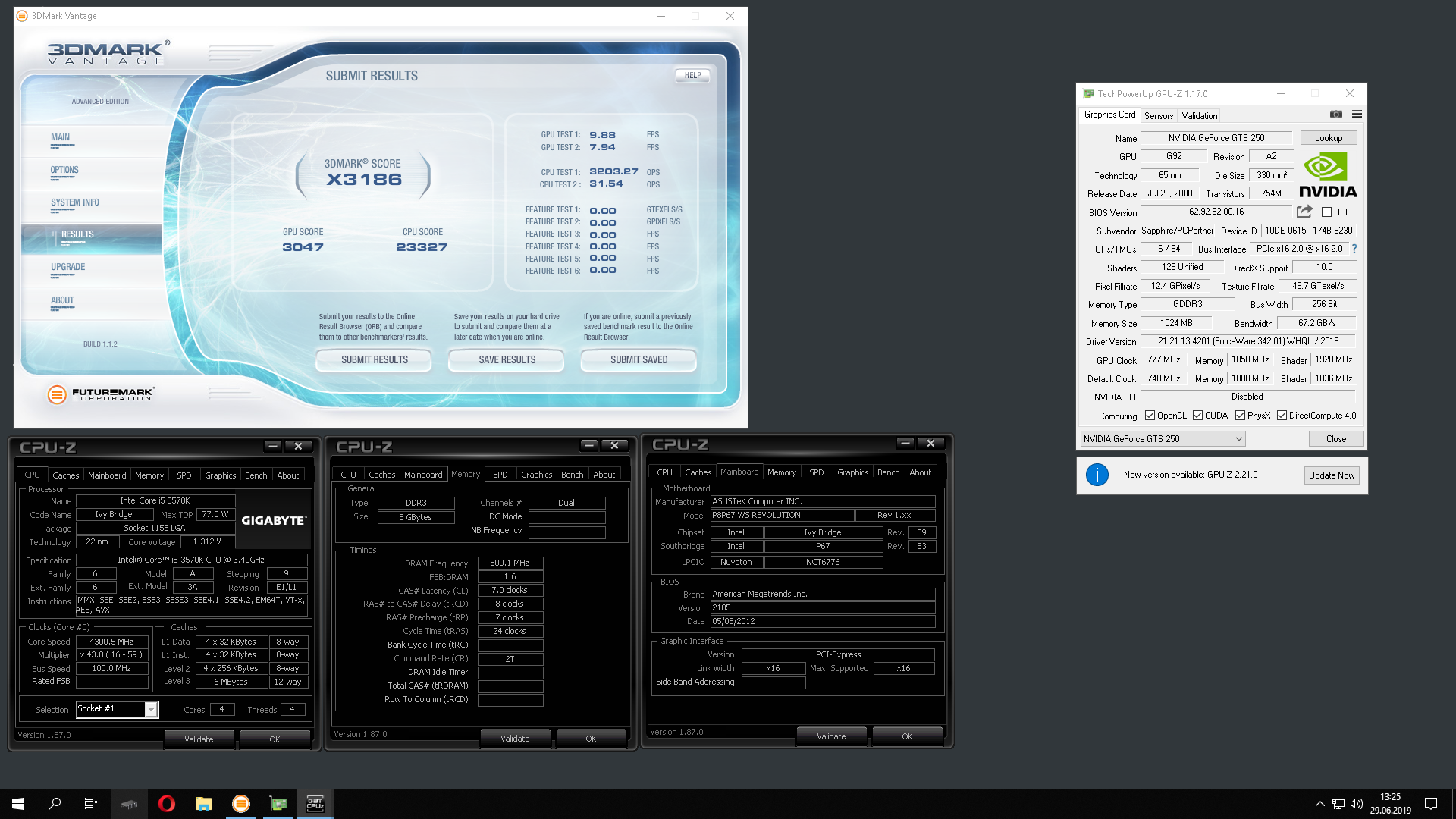Open the Action Center notifications icon

pyautogui.click(x=1431, y=804)
